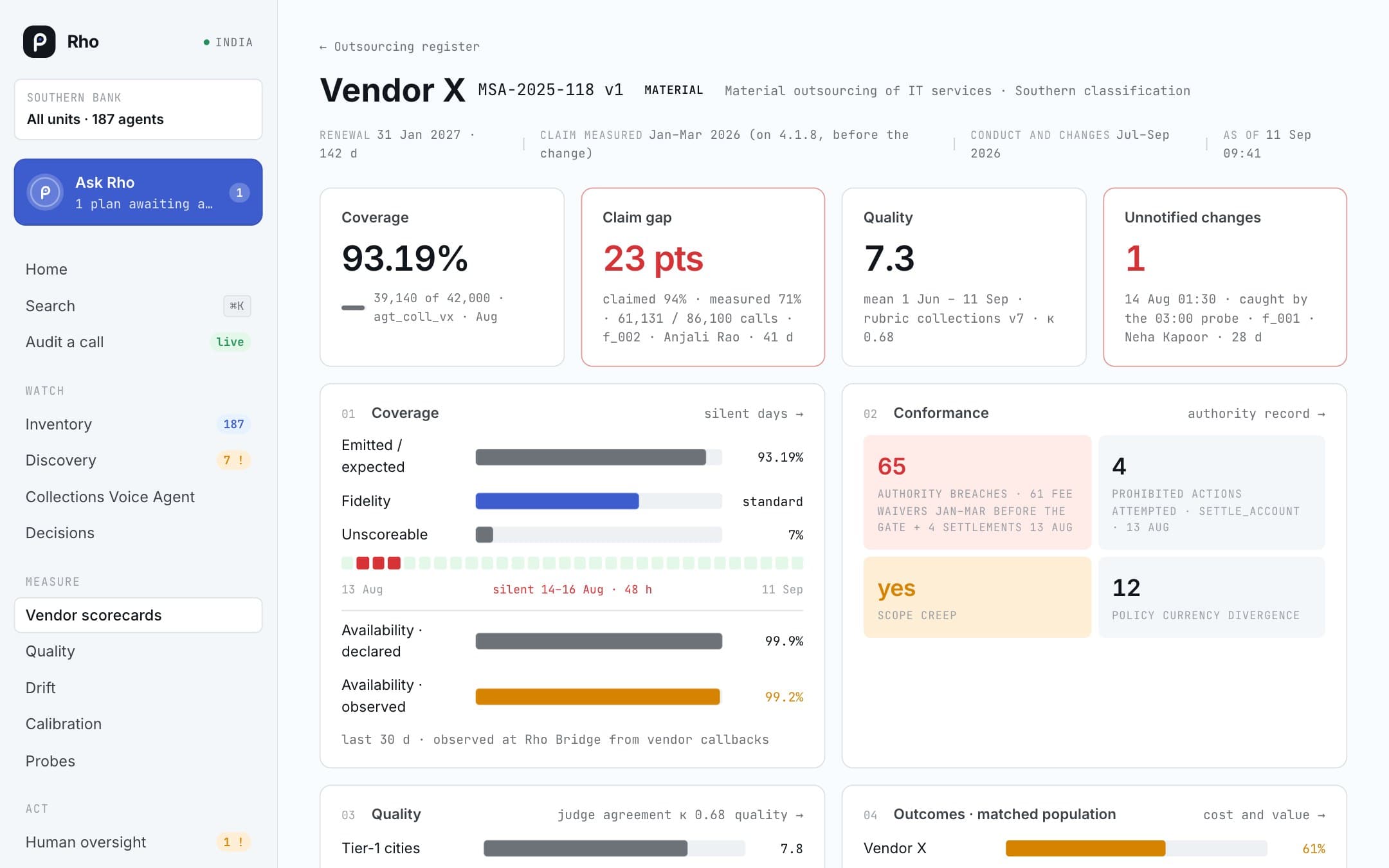Screen dimensions: 1389x868
Task: Click the MATERIAL classification tag
Action: (673, 90)
